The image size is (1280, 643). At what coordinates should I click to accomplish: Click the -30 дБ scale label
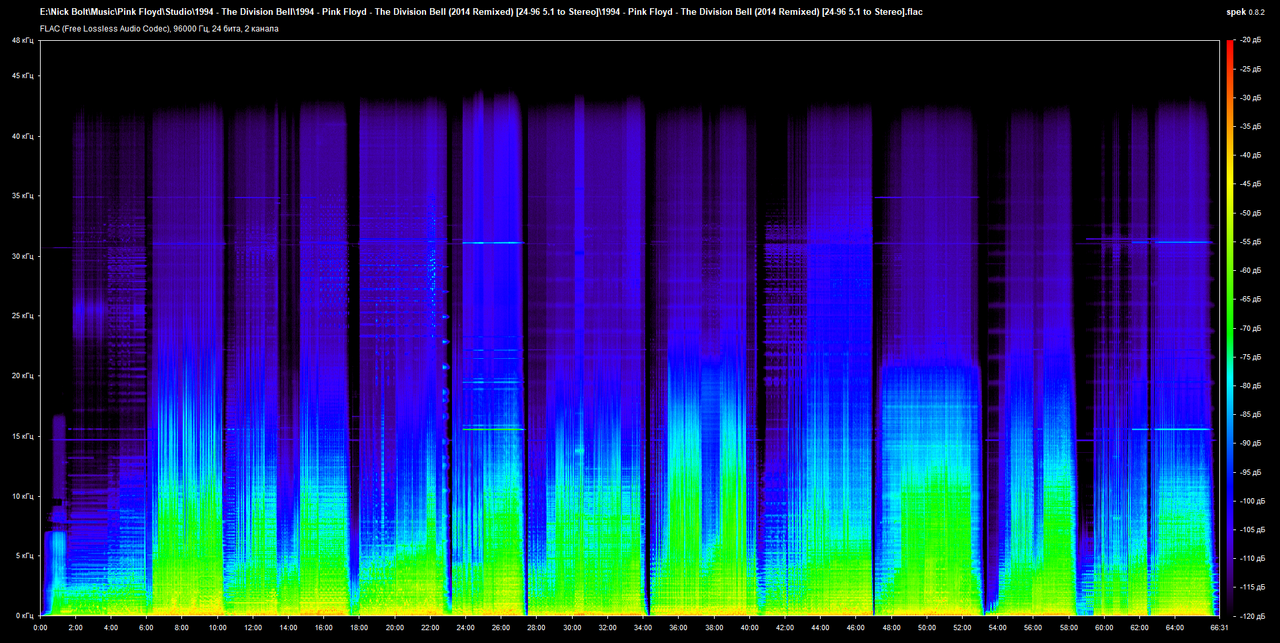(1249, 98)
